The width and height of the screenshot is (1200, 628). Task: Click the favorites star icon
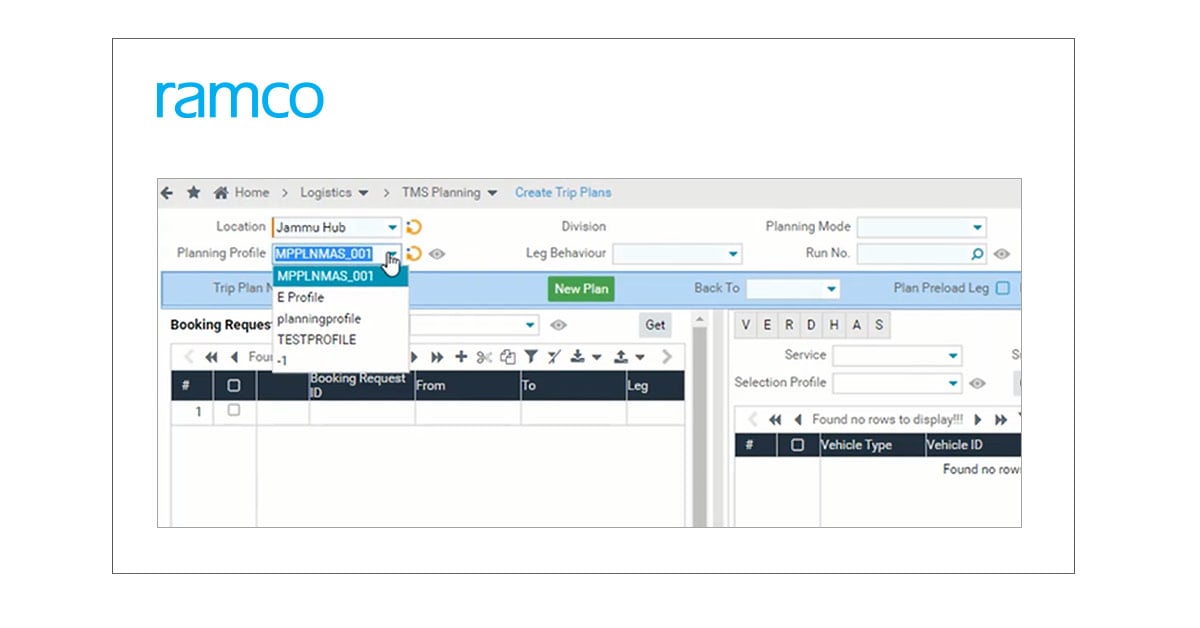(x=194, y=193)
